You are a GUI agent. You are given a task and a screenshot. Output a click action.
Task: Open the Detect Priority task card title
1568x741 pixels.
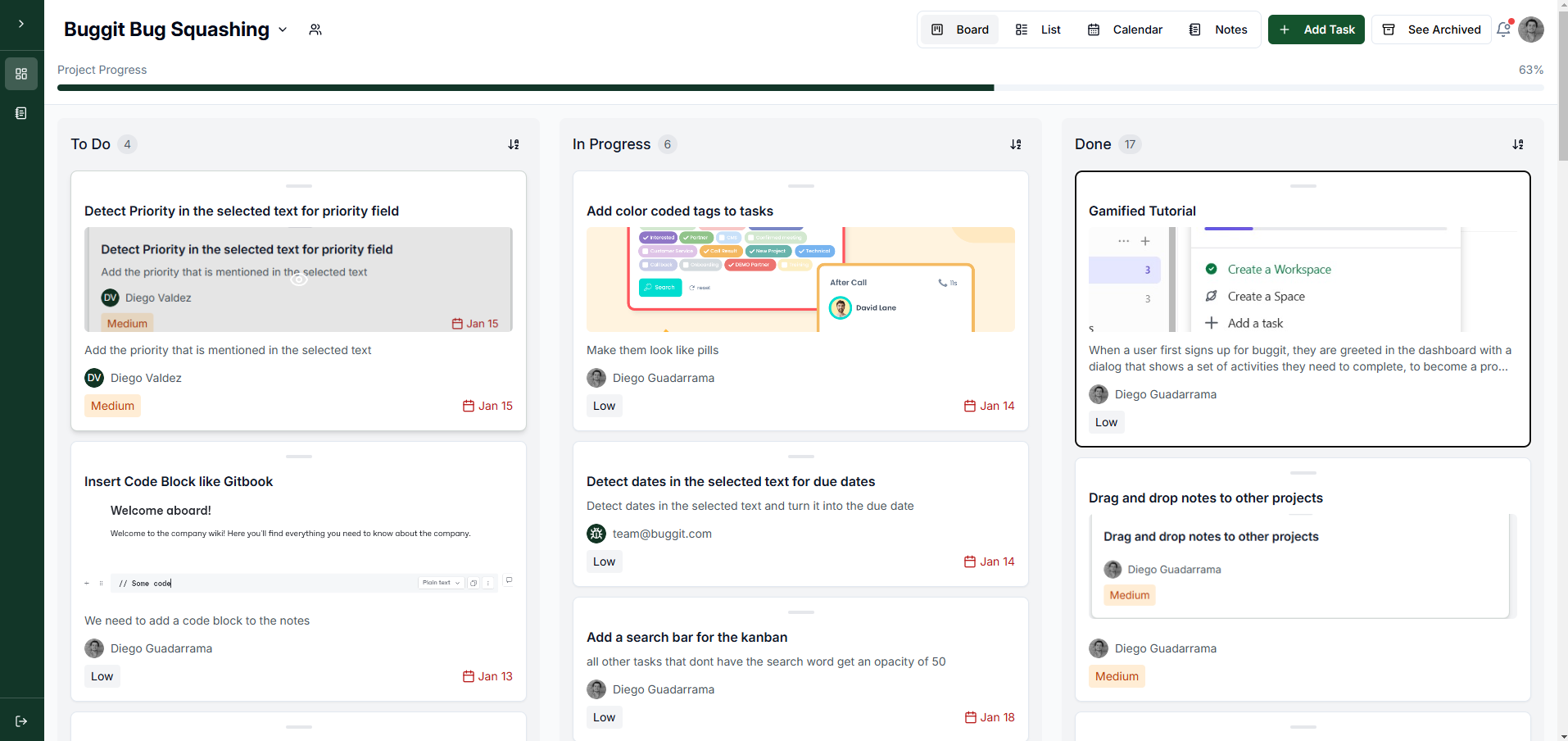coord(242,211)
